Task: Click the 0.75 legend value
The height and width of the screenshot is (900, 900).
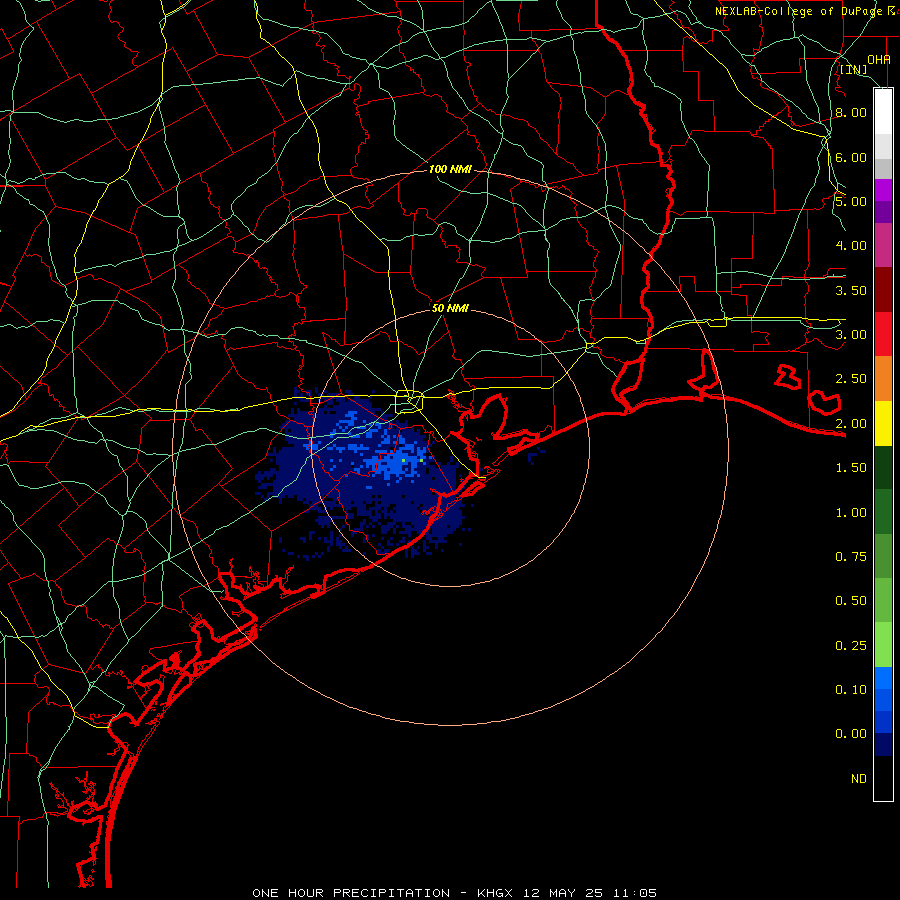Action: coord(851,557)
